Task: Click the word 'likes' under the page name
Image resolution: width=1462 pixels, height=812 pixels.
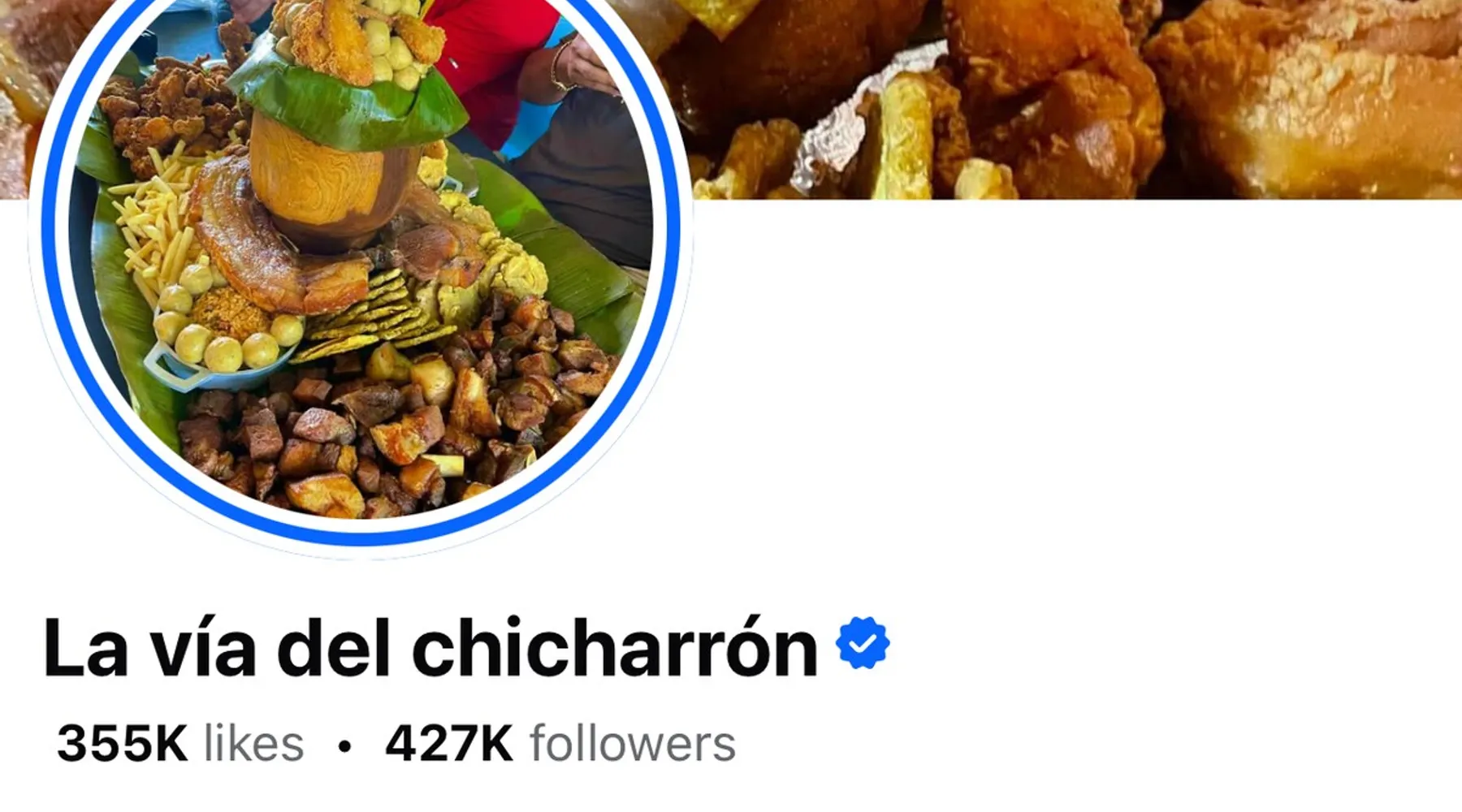Action: (253, 743)
